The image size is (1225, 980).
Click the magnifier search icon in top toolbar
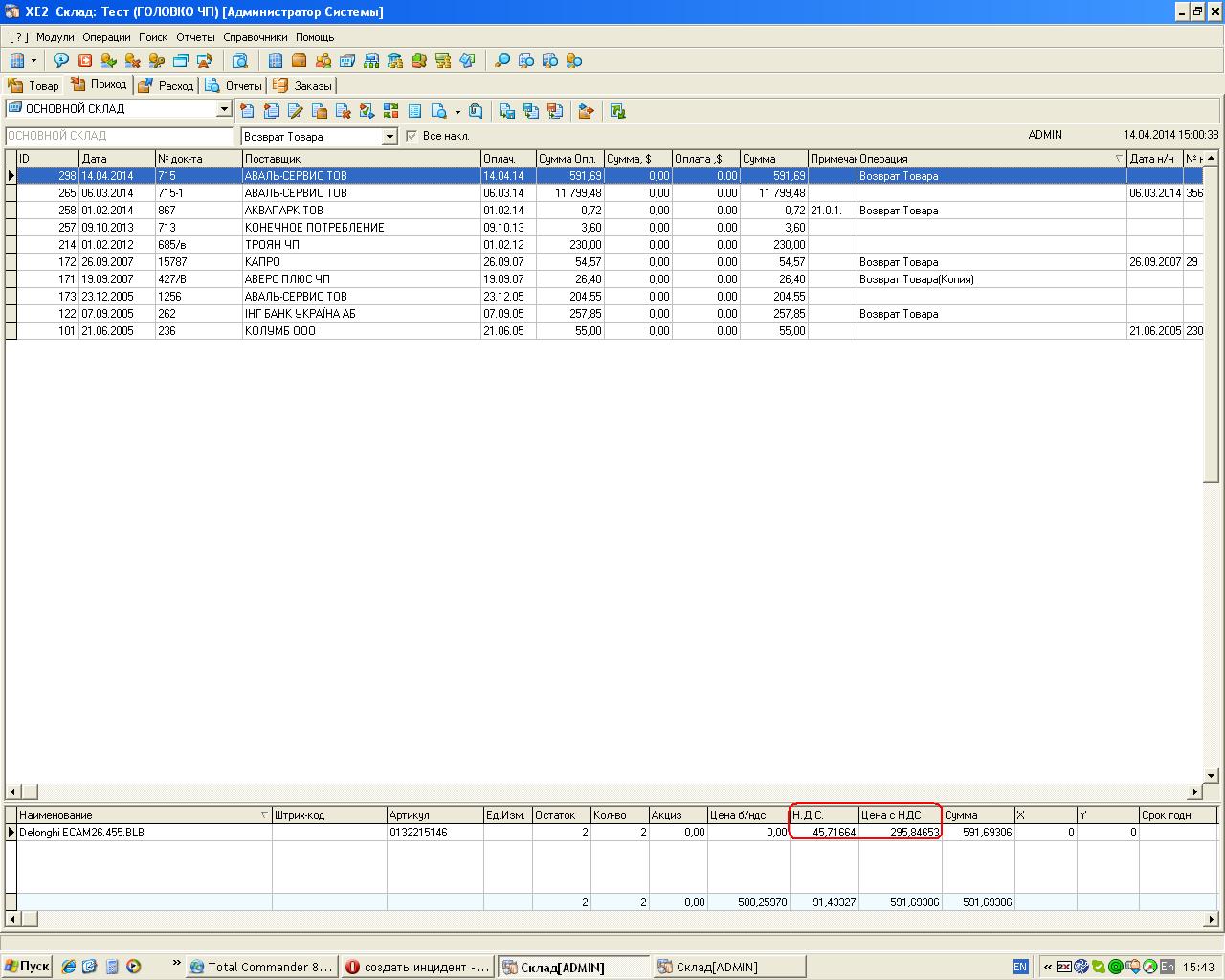[x=501, y=60]
